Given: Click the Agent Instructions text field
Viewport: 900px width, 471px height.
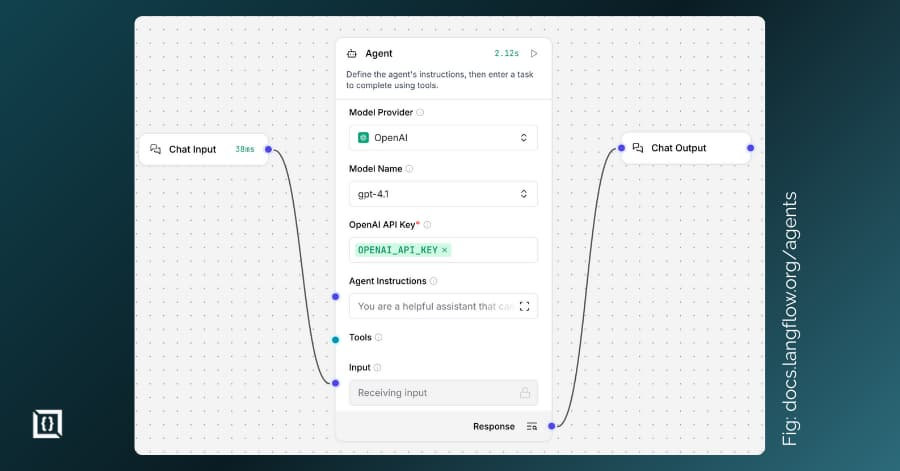Looking at the screenshot, I should point(443,306).
